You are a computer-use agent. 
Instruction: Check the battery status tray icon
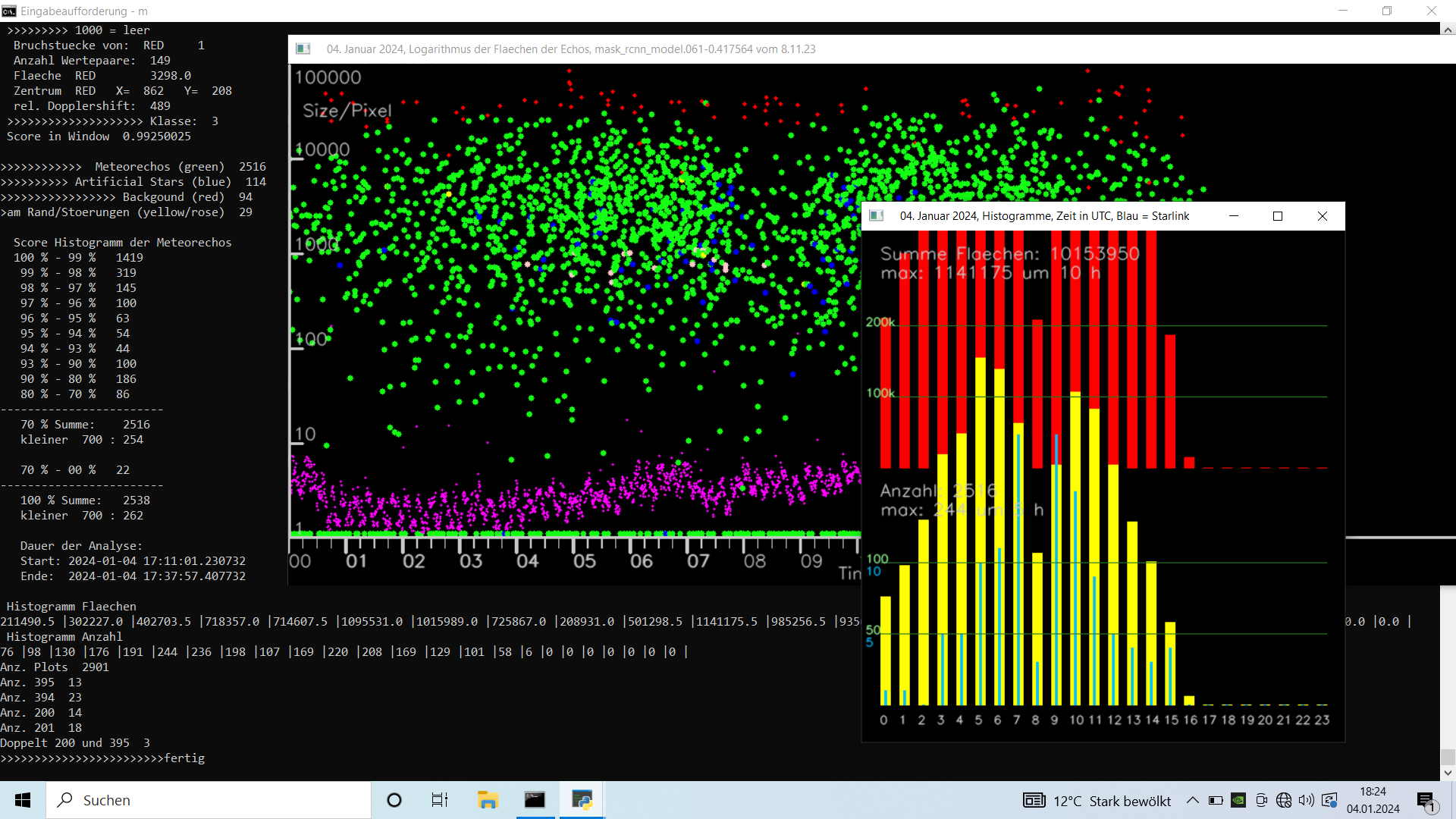click(x=1216, y=800)
